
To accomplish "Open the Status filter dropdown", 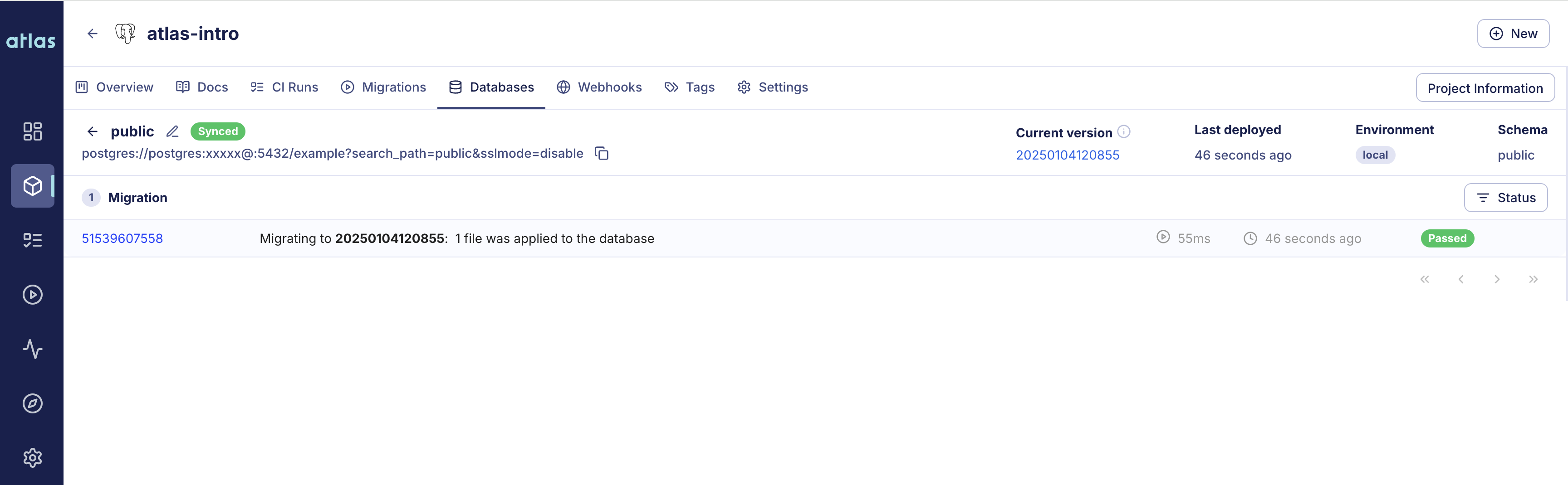I will pos(1506,198).
